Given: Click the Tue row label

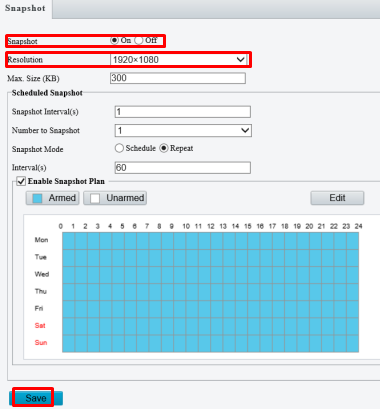Looking at the screenshot, I should (x=41, y=257).
